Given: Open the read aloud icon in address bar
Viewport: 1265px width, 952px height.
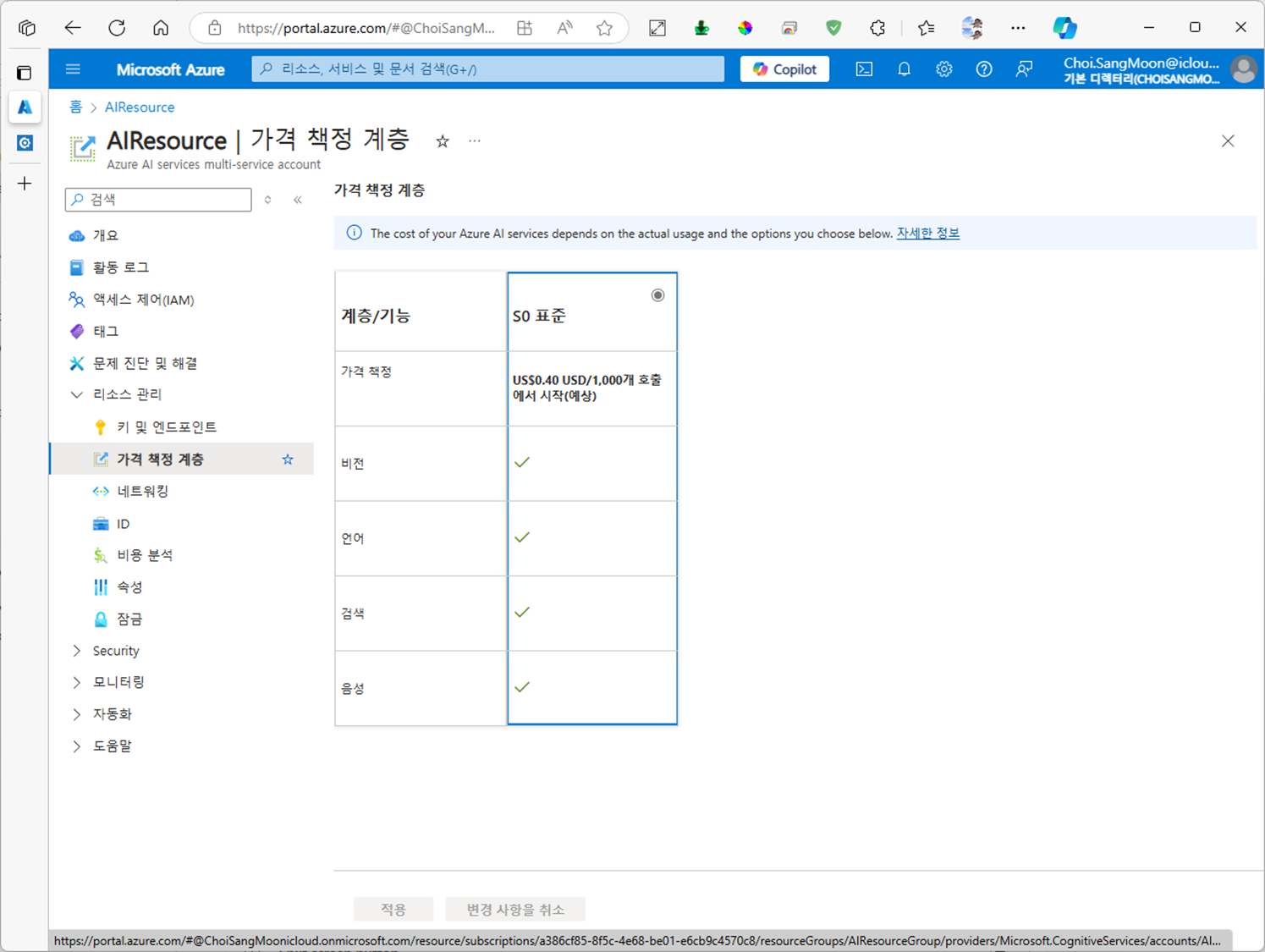Looking at the screenshot, I should coord(564,28).
